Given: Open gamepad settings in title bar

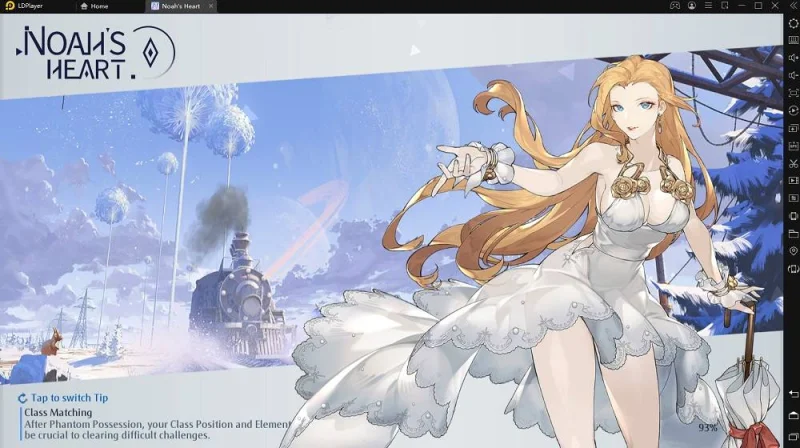Looking at the screenshot, I should coord(674,6).
